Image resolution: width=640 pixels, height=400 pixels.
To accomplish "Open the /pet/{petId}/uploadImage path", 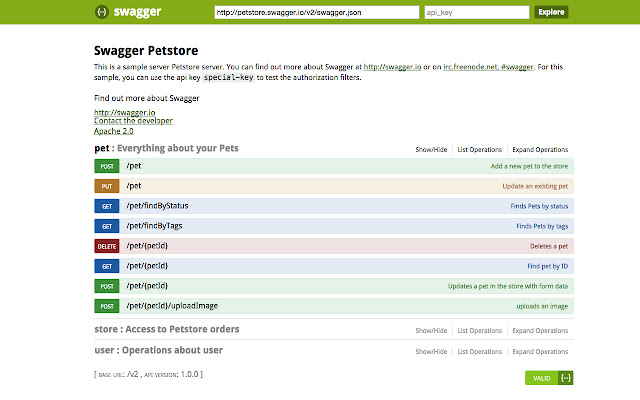I will tap(172, 306).
